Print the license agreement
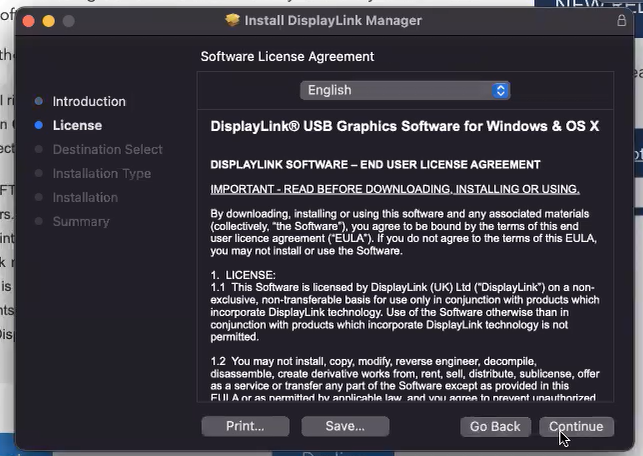Screen dimensions: 643x456 coord(245,426)
